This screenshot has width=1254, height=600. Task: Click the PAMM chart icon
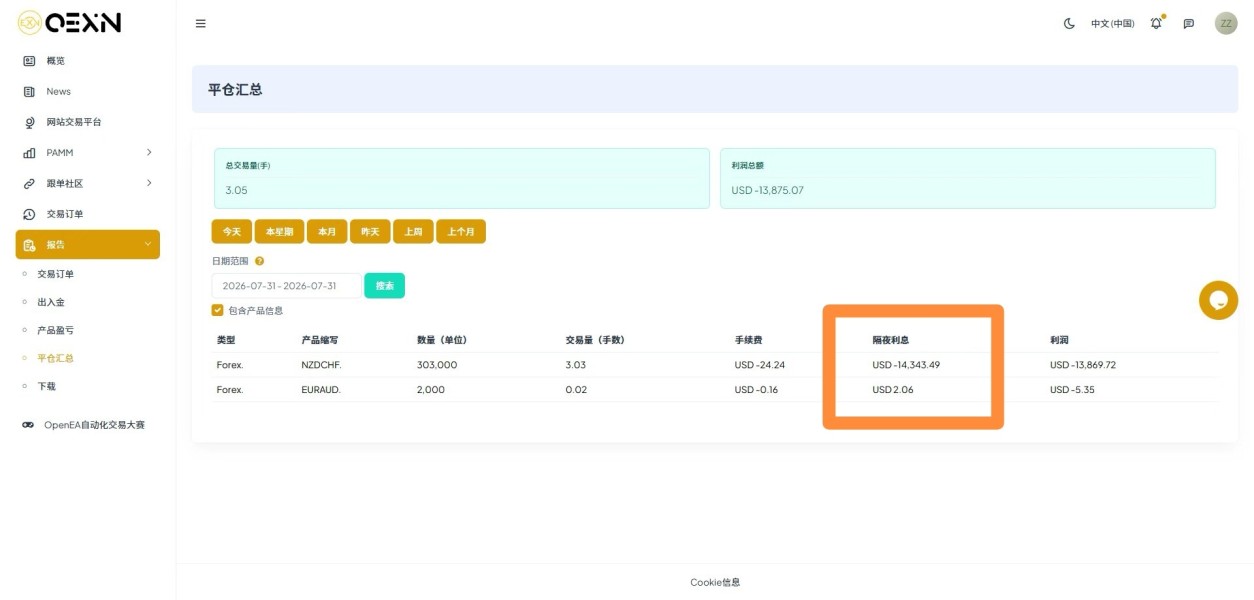pos(29,153)
